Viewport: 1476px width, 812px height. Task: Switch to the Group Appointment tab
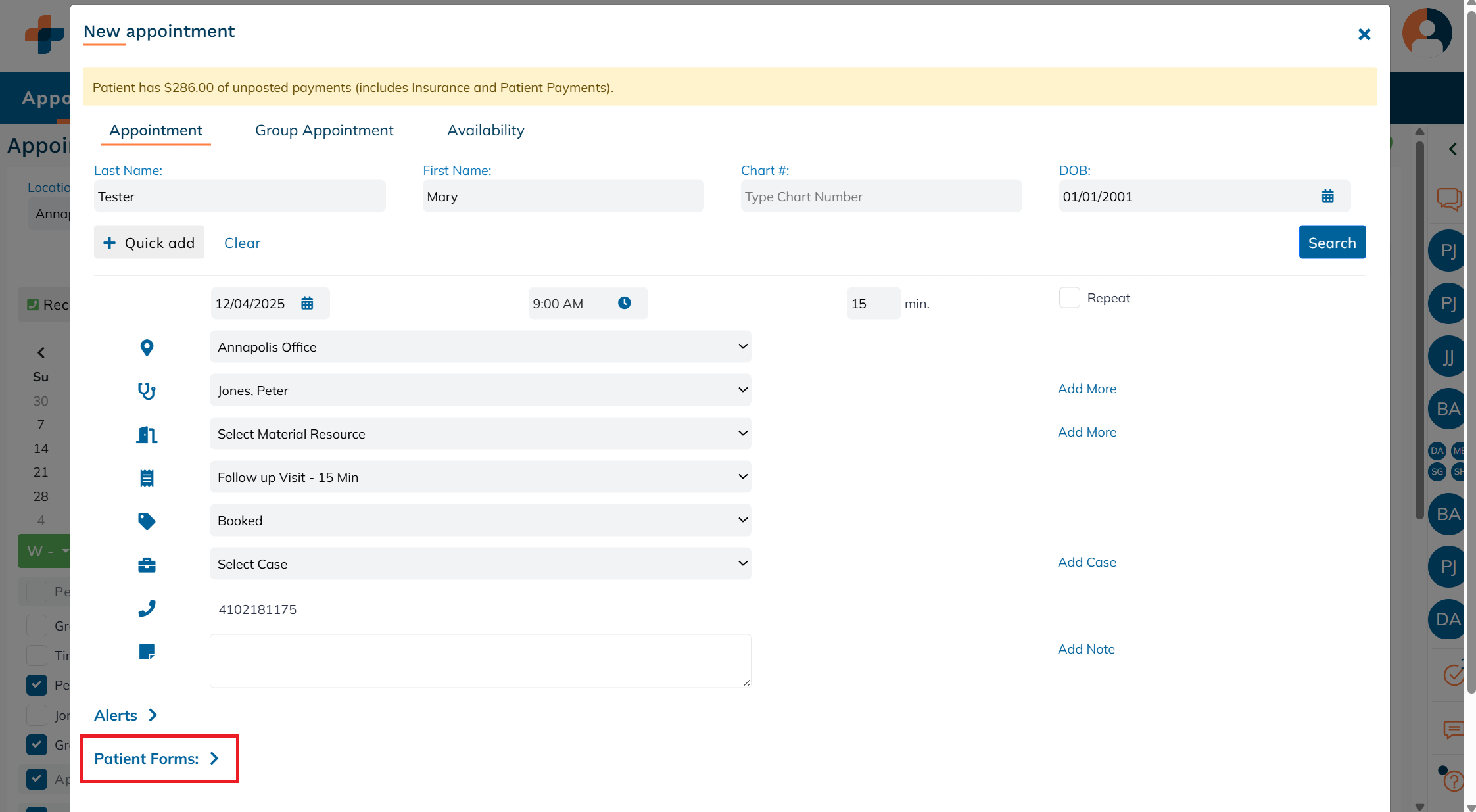(324, 130)
